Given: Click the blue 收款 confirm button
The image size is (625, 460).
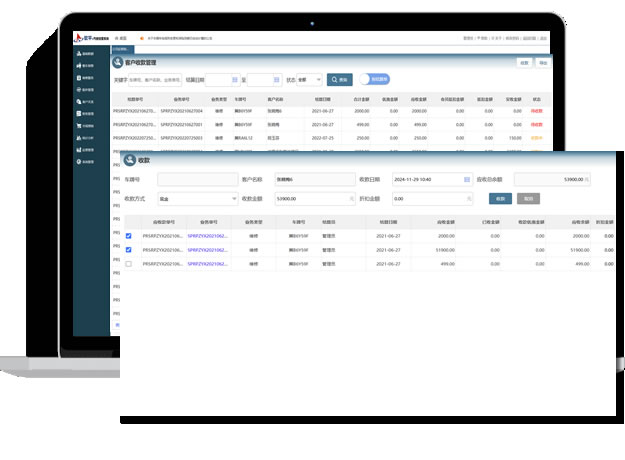Looking at the screenshot, I should [x=500, y=199].
